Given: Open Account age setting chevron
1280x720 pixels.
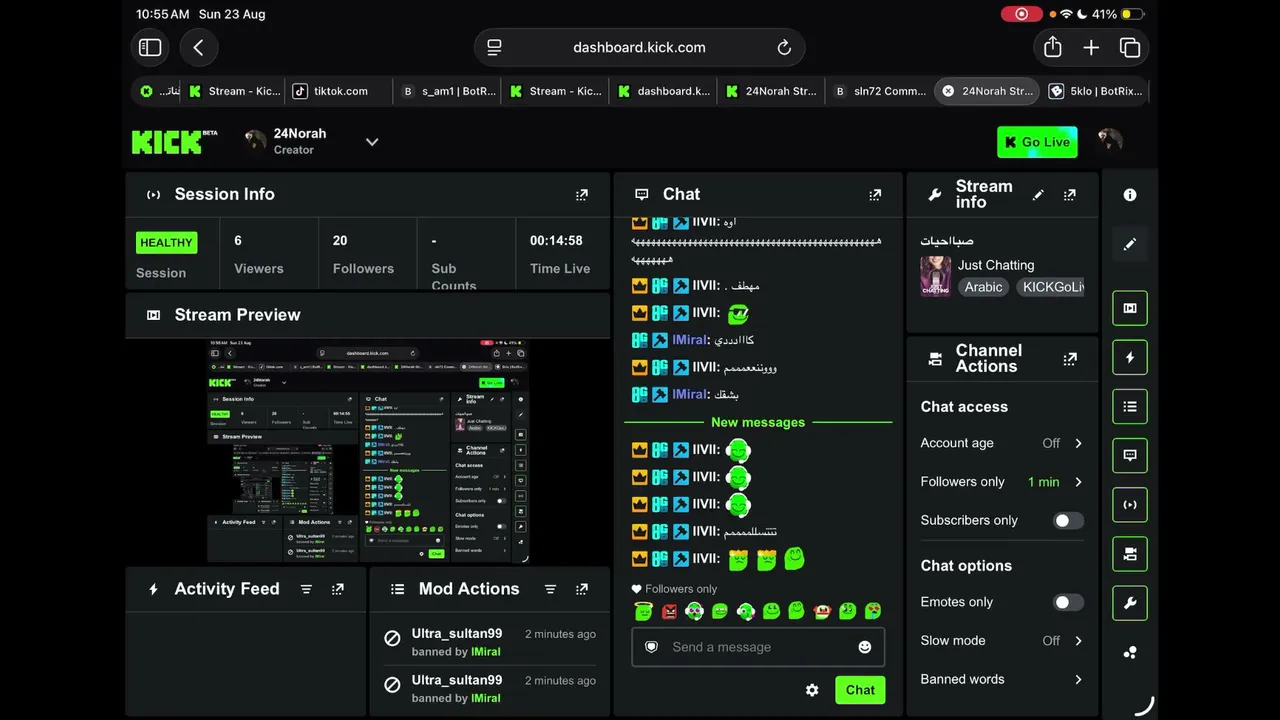Looking at the screenshot, I should pyautogui.click(x=1078, y=443).
